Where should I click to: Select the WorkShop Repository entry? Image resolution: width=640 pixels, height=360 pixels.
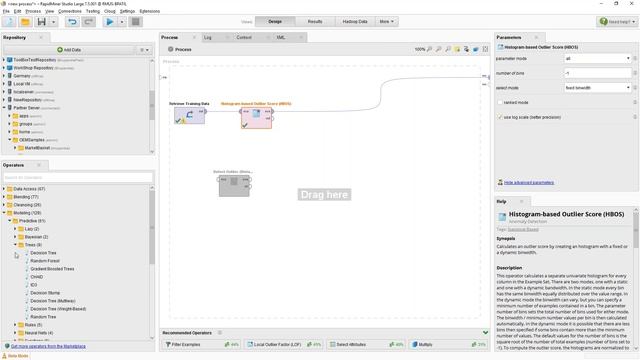(33, 68)
